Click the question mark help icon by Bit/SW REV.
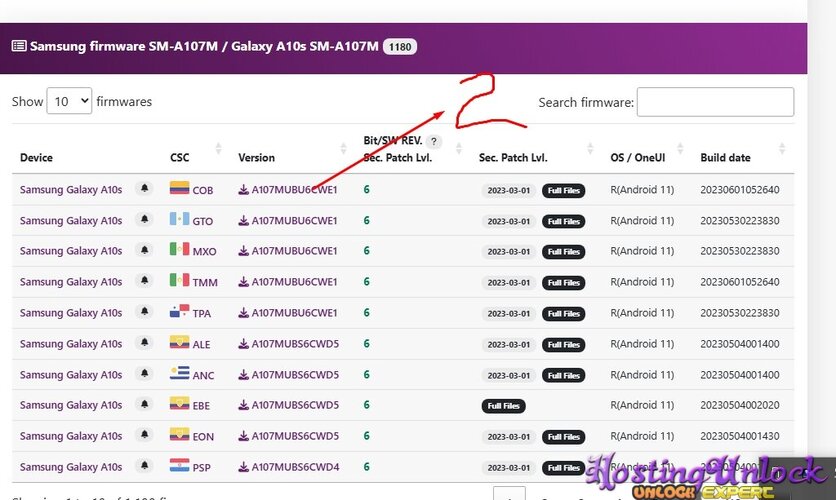The height and width of the screenshot is (500, 836). (434, 142)
